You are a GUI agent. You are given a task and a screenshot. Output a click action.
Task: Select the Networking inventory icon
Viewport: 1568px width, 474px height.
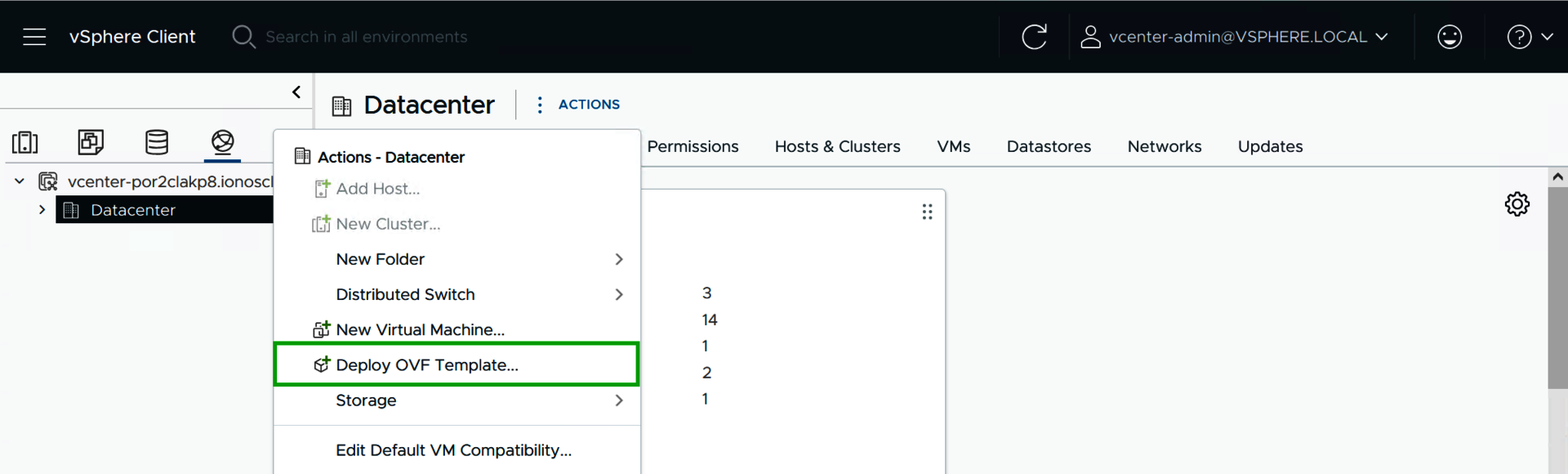(222, 142)
